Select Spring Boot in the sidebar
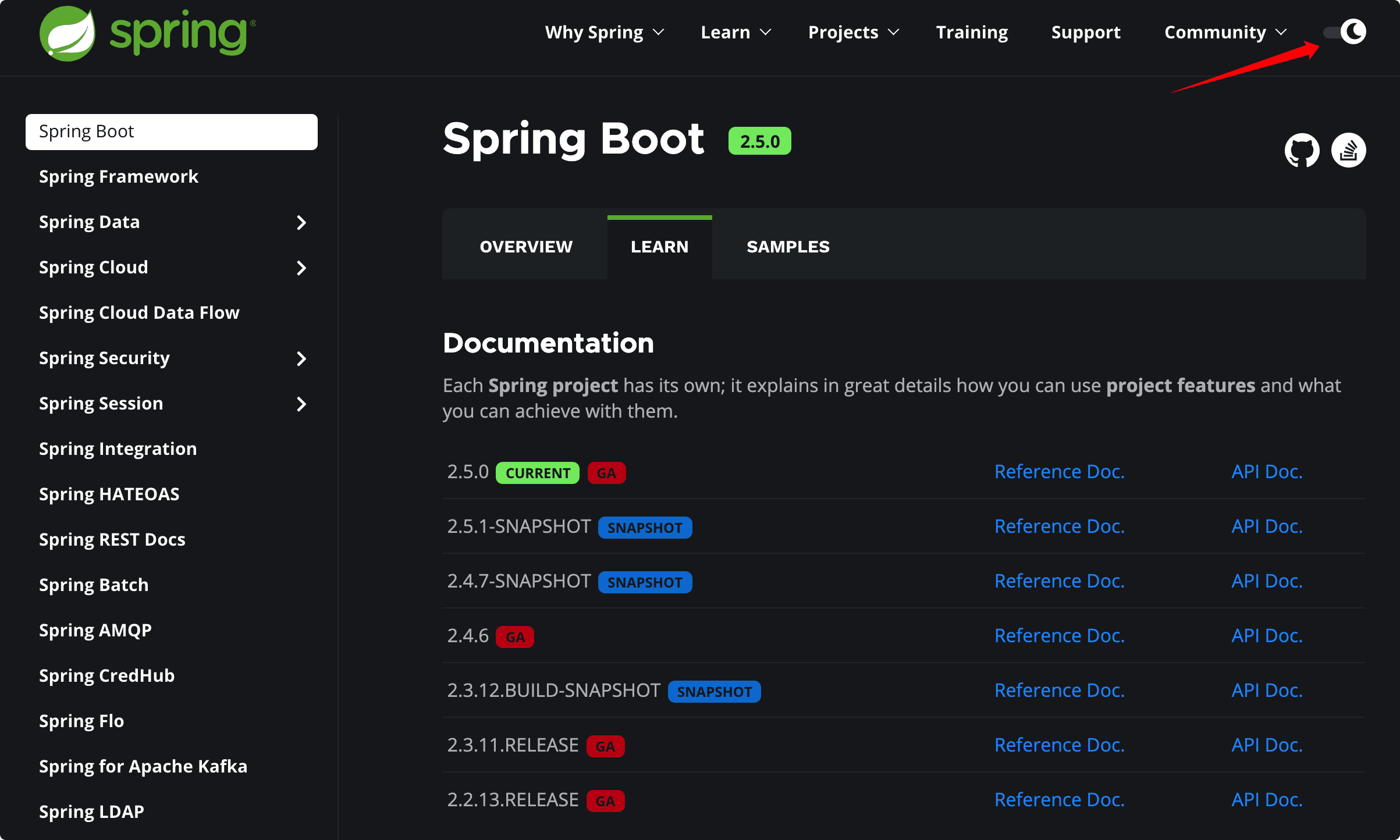1400x840 pixels. point(172,131)
